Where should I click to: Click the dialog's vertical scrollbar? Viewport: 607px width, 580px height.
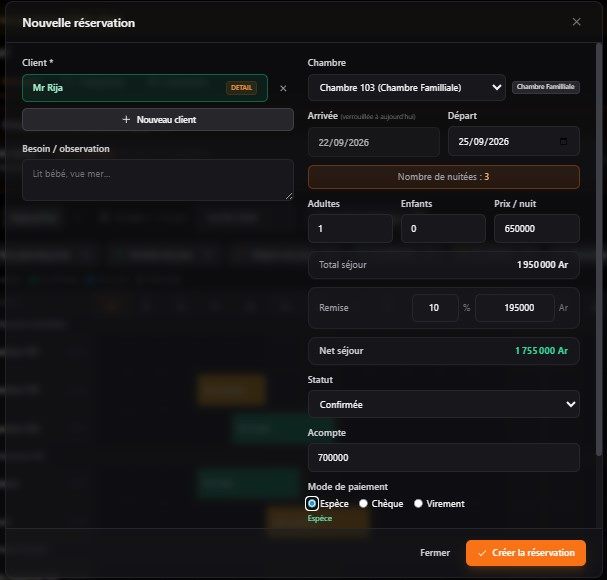[x=599, y=248]
